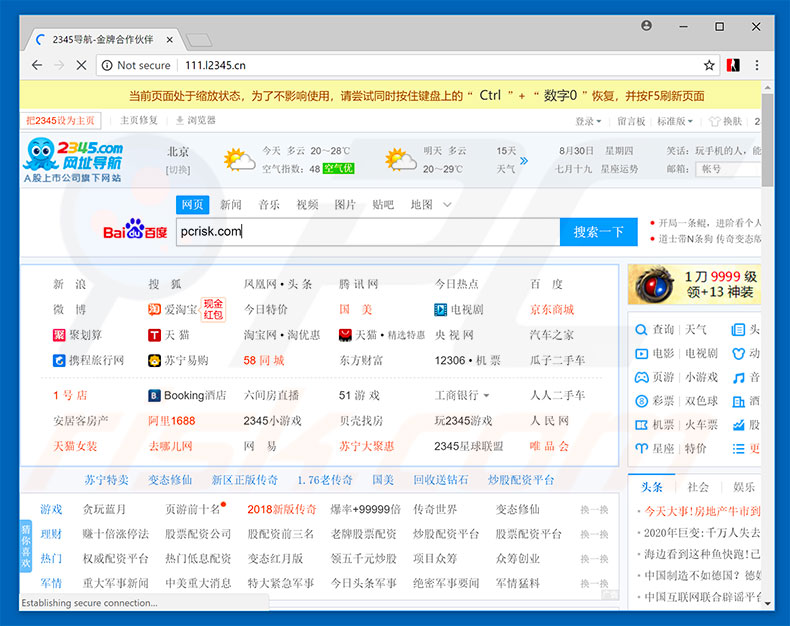Open 2018新版传奇 red link

[x=282, y=510]
